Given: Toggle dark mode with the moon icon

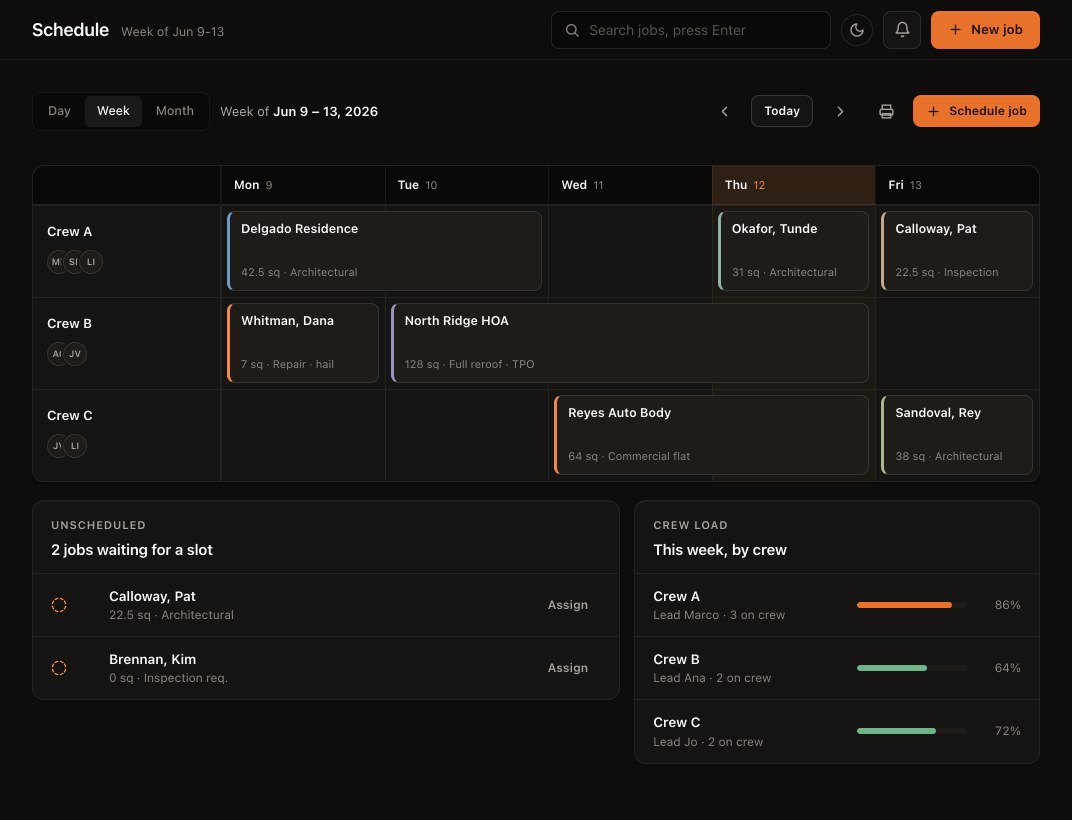Looking at the screenshot, I should [x=857, y=30].
